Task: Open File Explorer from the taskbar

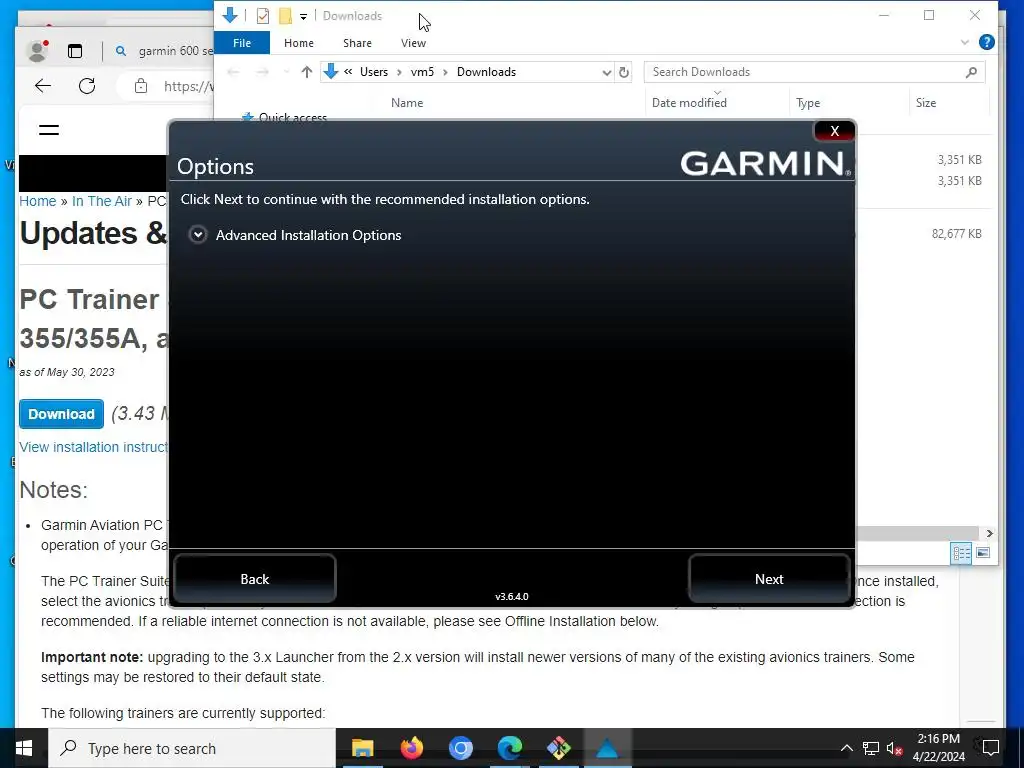Action: 362,748
